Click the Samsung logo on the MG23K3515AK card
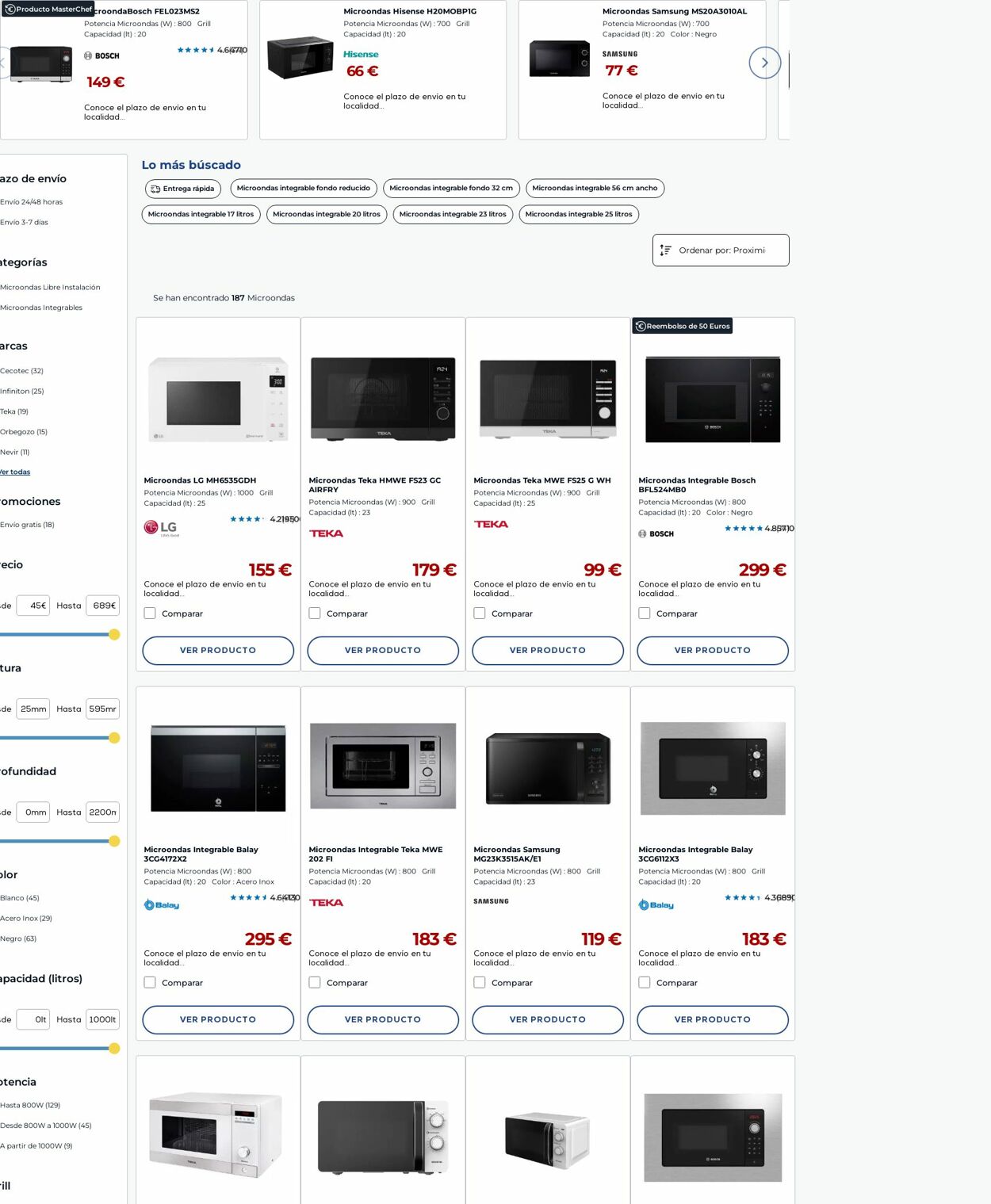The image size is (991, 1204). point(491,901)
